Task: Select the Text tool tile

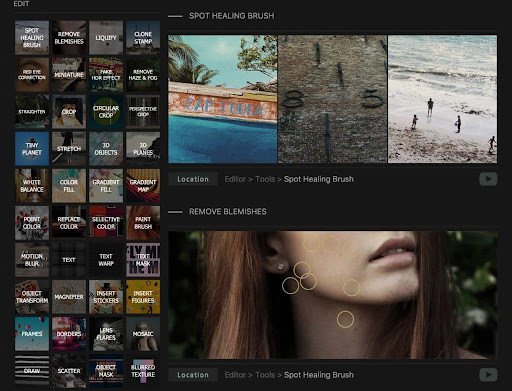Action: [69, 260]
